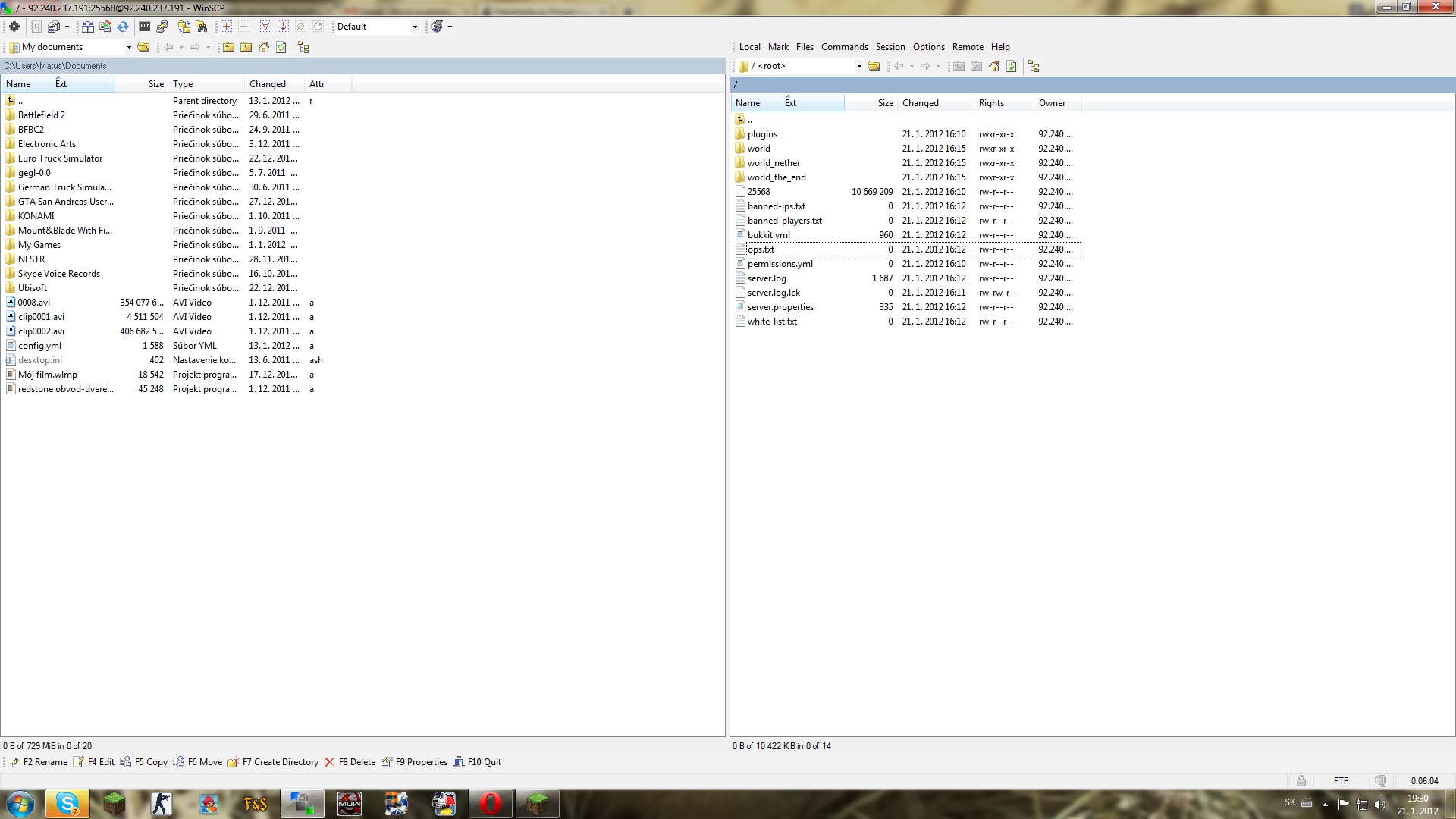Open Skype from the taskbar

tap(67, 804)
